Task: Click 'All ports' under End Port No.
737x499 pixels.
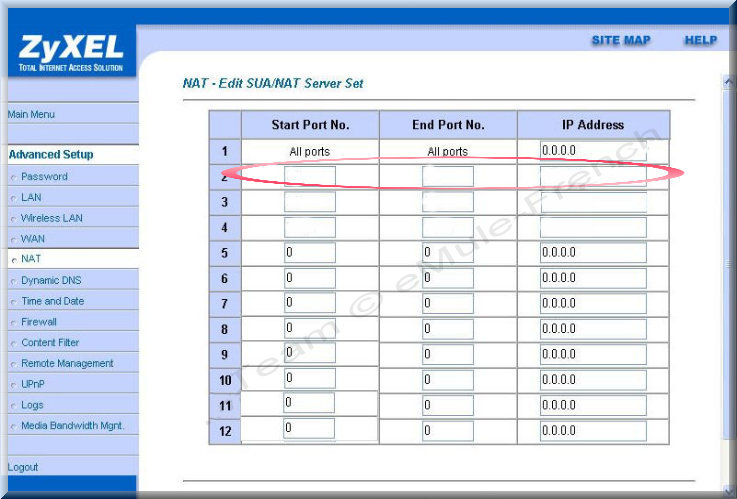Action: pyautogui.click(x=447, y=152)
